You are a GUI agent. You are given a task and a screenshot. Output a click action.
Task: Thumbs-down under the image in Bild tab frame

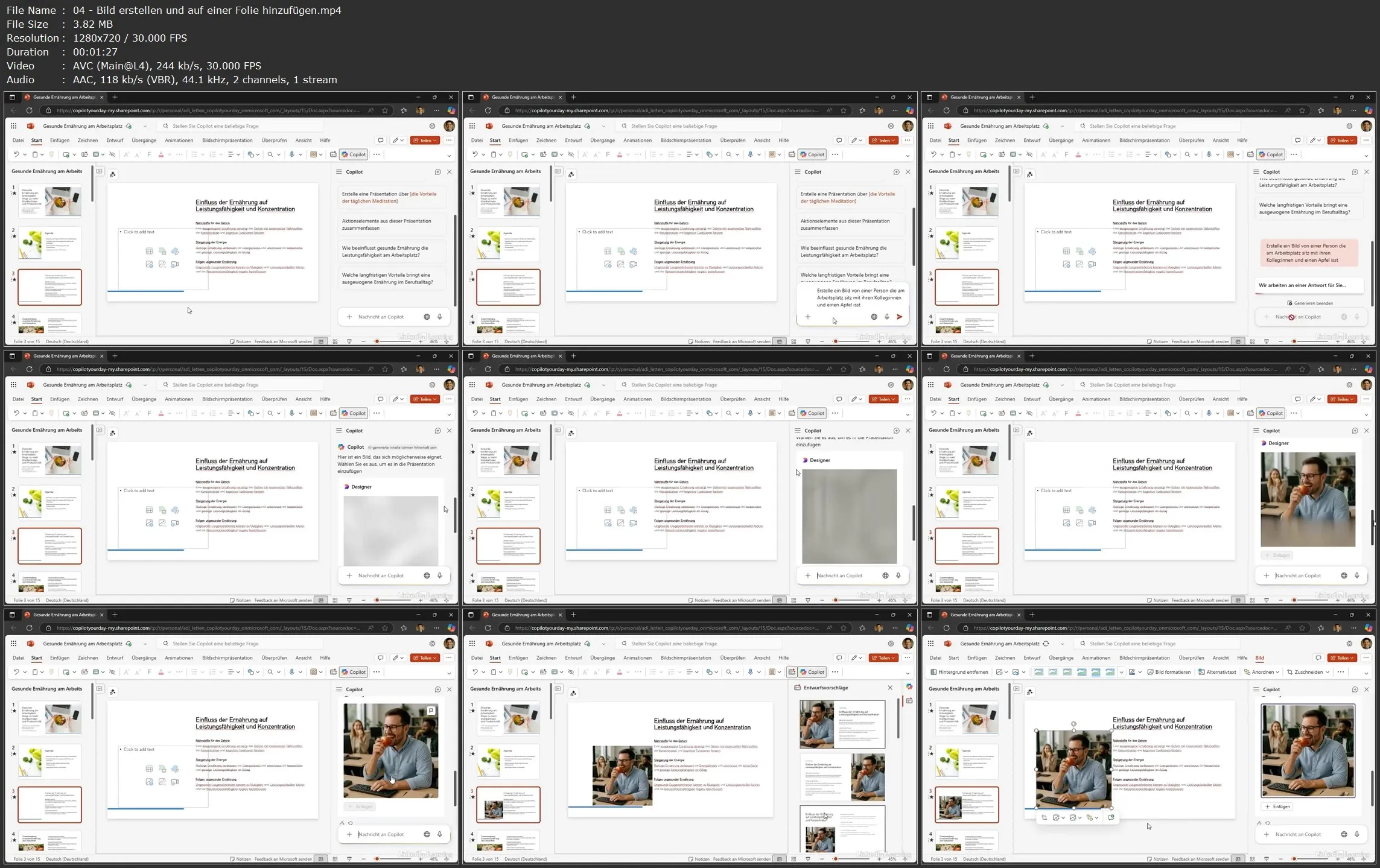tap(1268, 823)
